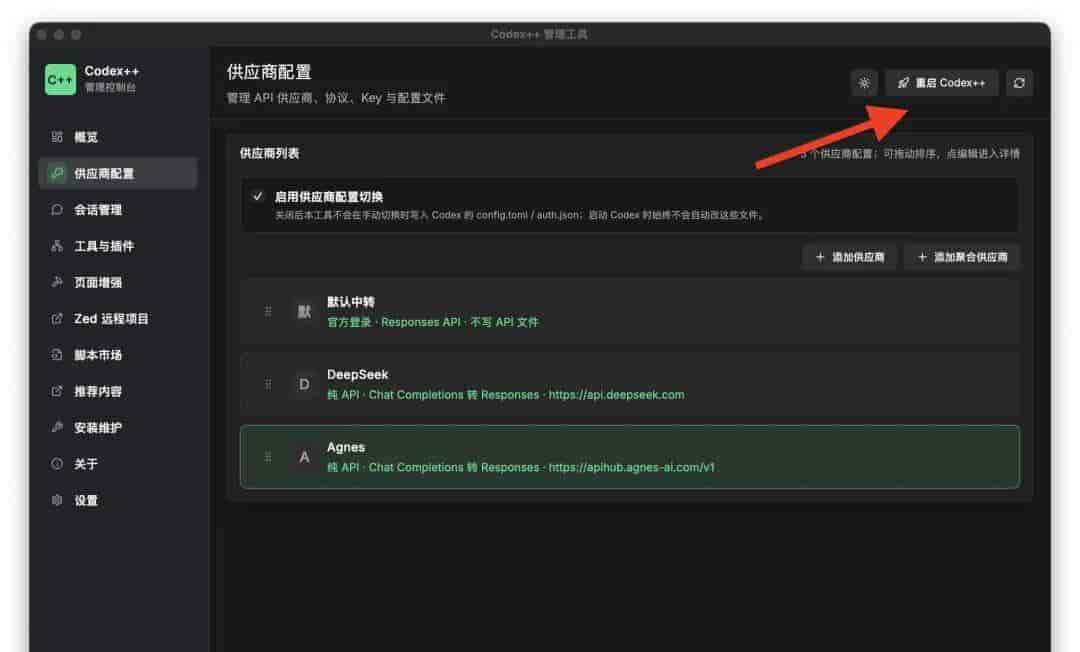Click the D avatar of DeepSeek
This screenshot has width=1080, height=652.
click(304, 384)
